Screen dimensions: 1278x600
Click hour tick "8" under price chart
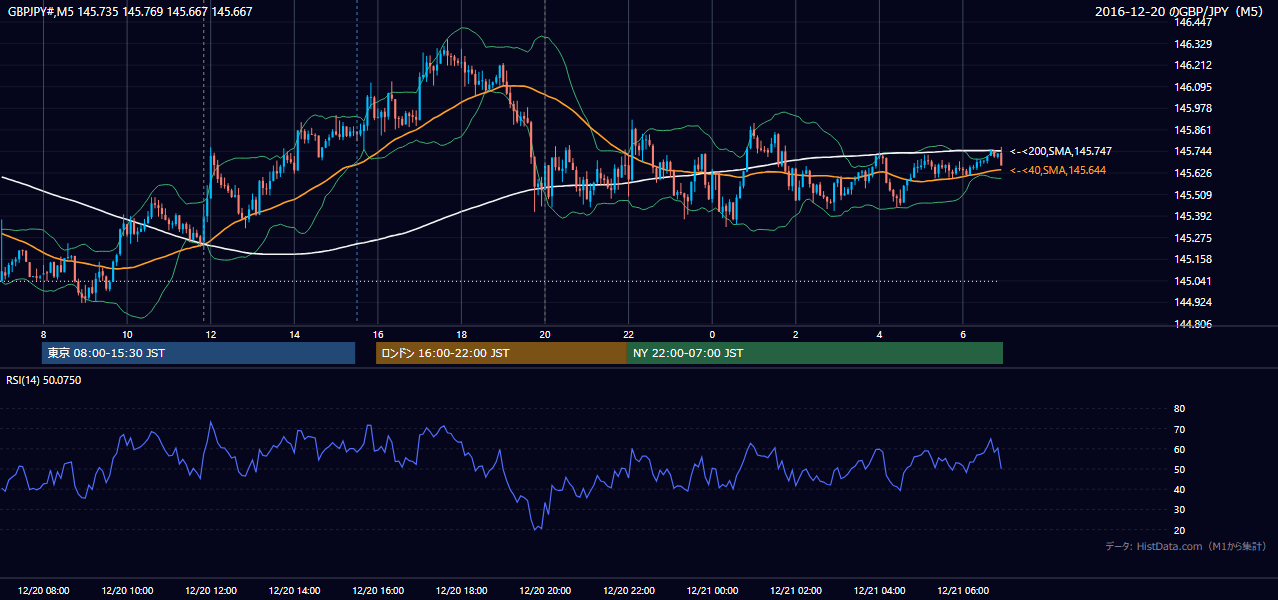[44, 334]
